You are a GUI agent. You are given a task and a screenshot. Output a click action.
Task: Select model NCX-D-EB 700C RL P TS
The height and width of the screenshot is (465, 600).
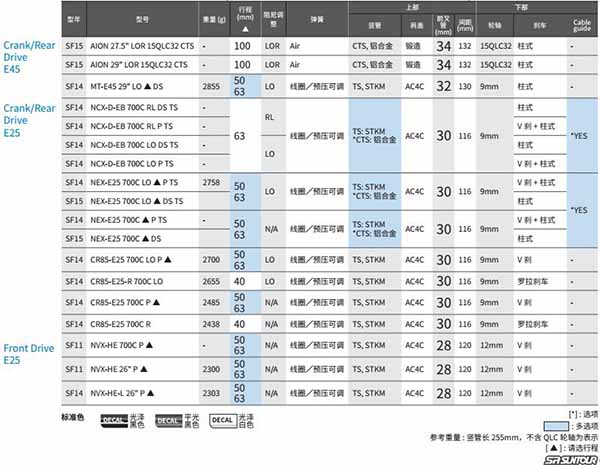point(131,126)
